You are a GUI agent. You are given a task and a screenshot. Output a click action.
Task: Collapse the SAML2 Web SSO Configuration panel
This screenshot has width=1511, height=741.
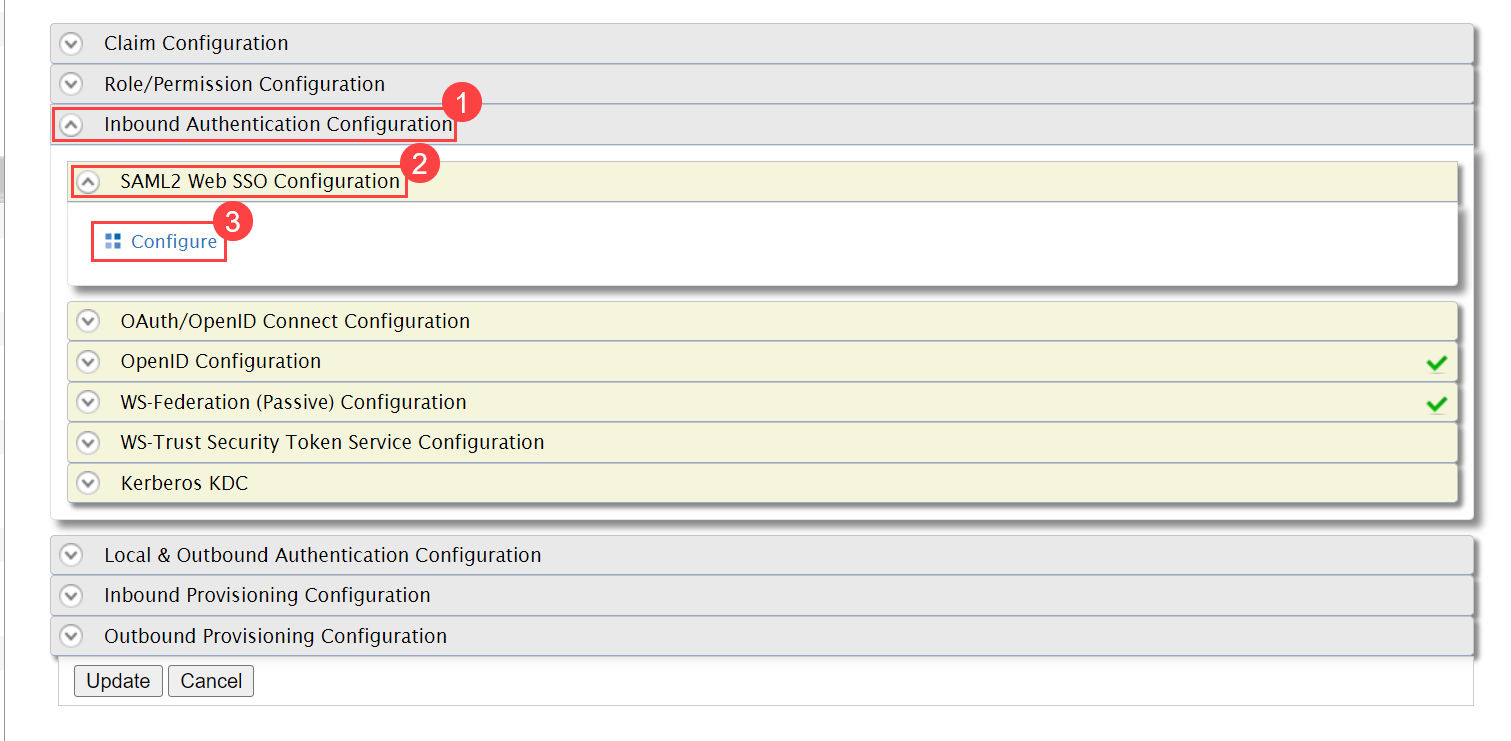(88, 181)
